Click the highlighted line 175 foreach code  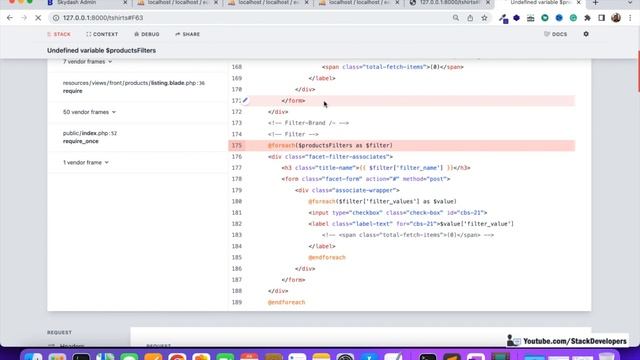330,145
